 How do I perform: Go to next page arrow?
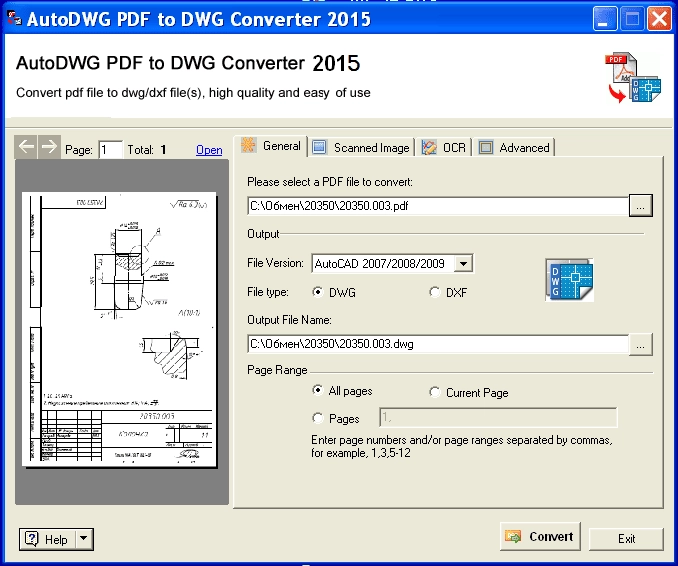pos(49,147)
